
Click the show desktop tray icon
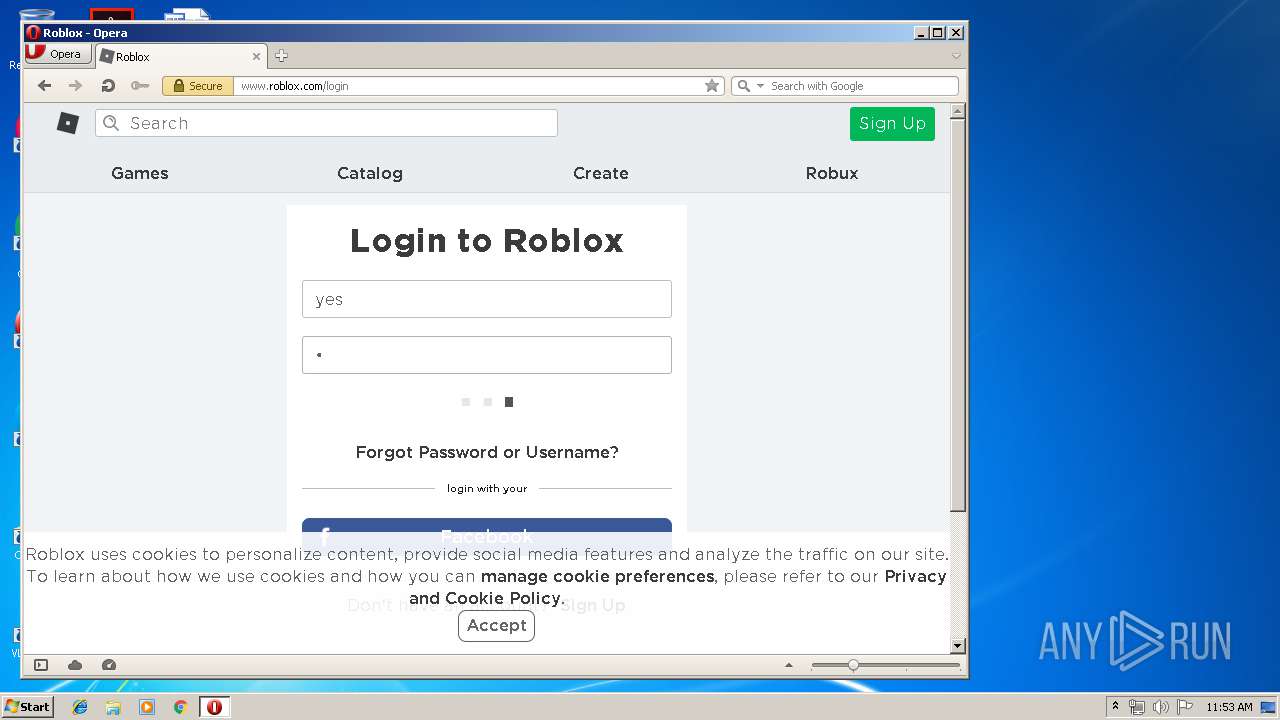1269,707
